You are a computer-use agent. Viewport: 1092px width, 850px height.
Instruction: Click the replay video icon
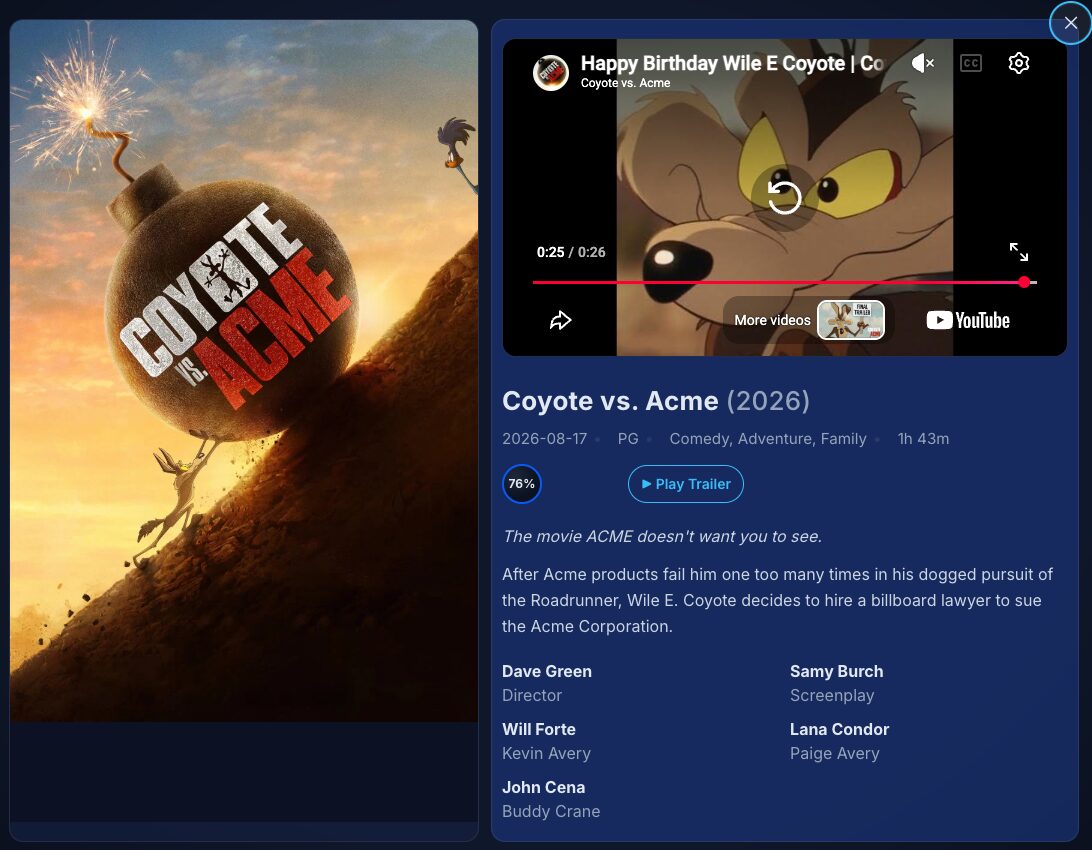point(783,197)
